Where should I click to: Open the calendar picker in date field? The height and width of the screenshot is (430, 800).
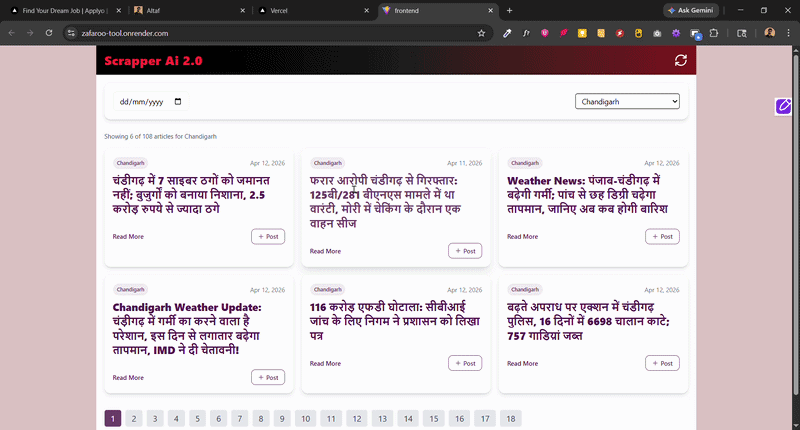tap(178, 102)
